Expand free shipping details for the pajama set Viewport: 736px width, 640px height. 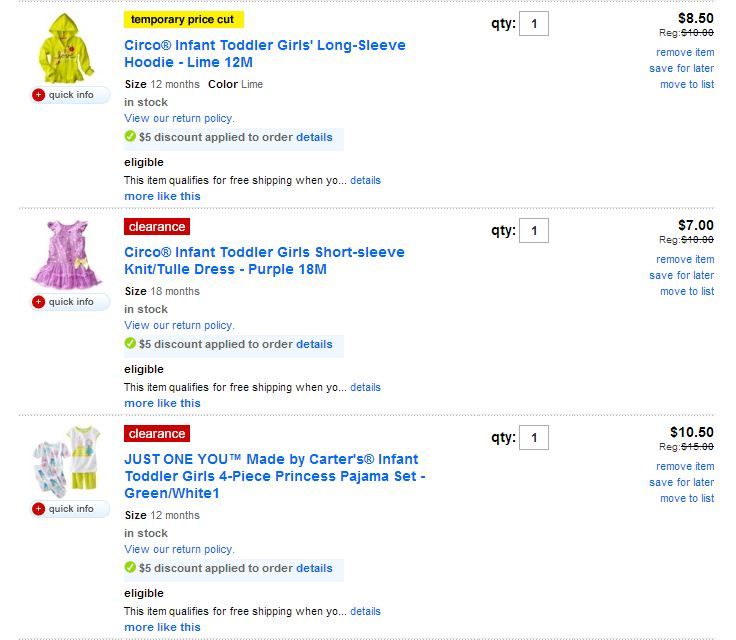point(365,611)
